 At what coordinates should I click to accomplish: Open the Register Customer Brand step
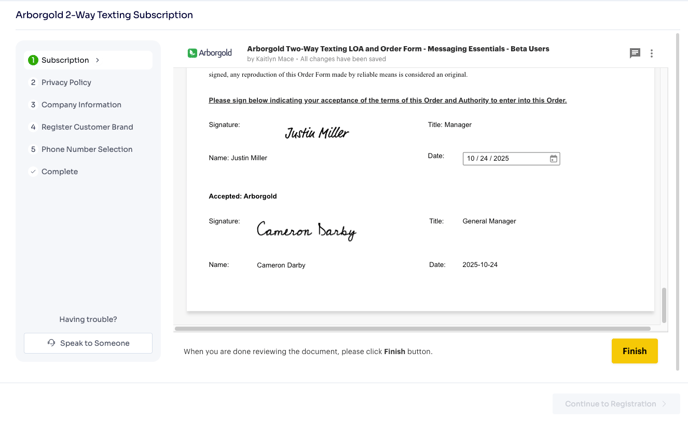pos(87,127)
